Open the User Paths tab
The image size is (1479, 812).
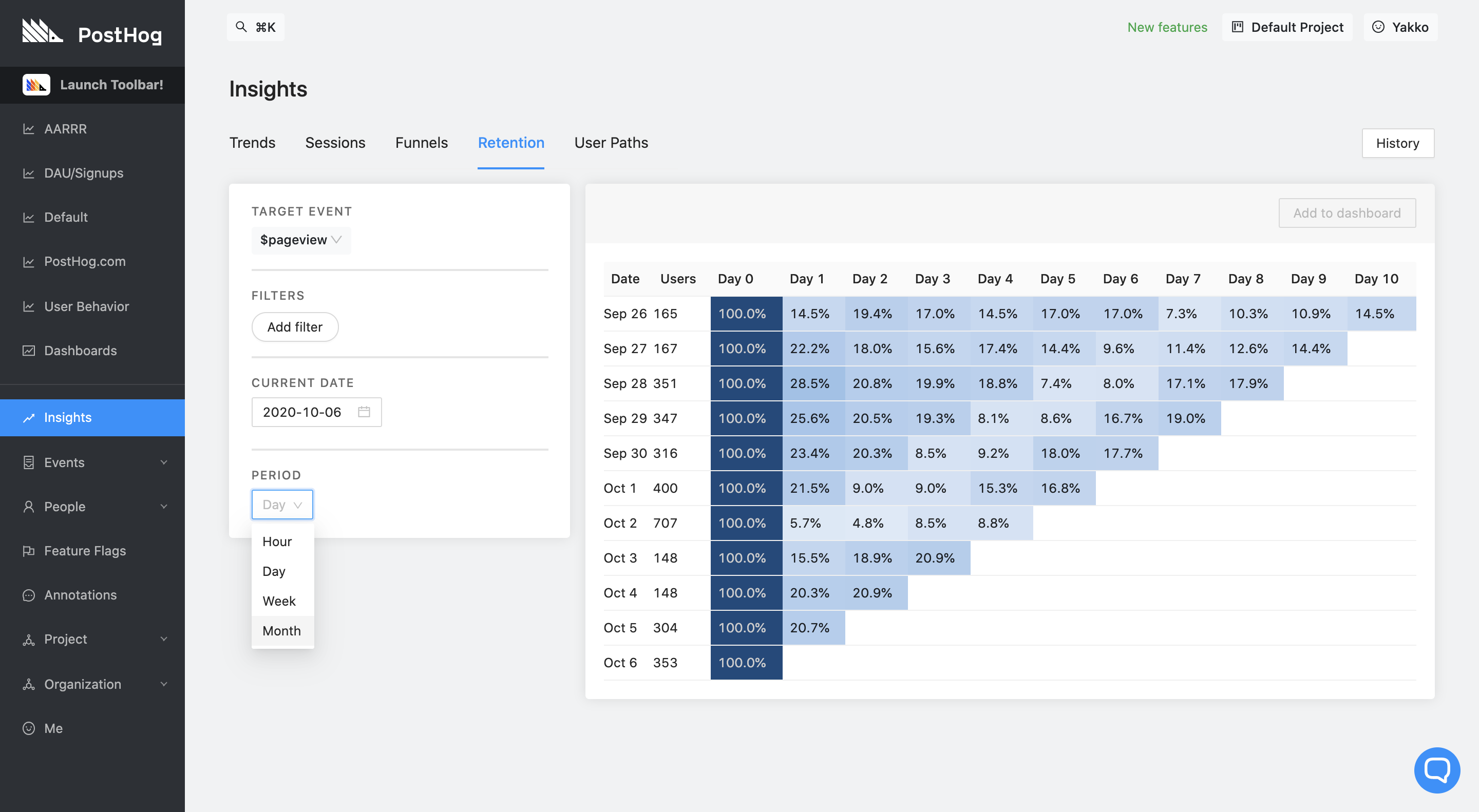(x=611, y=142)
